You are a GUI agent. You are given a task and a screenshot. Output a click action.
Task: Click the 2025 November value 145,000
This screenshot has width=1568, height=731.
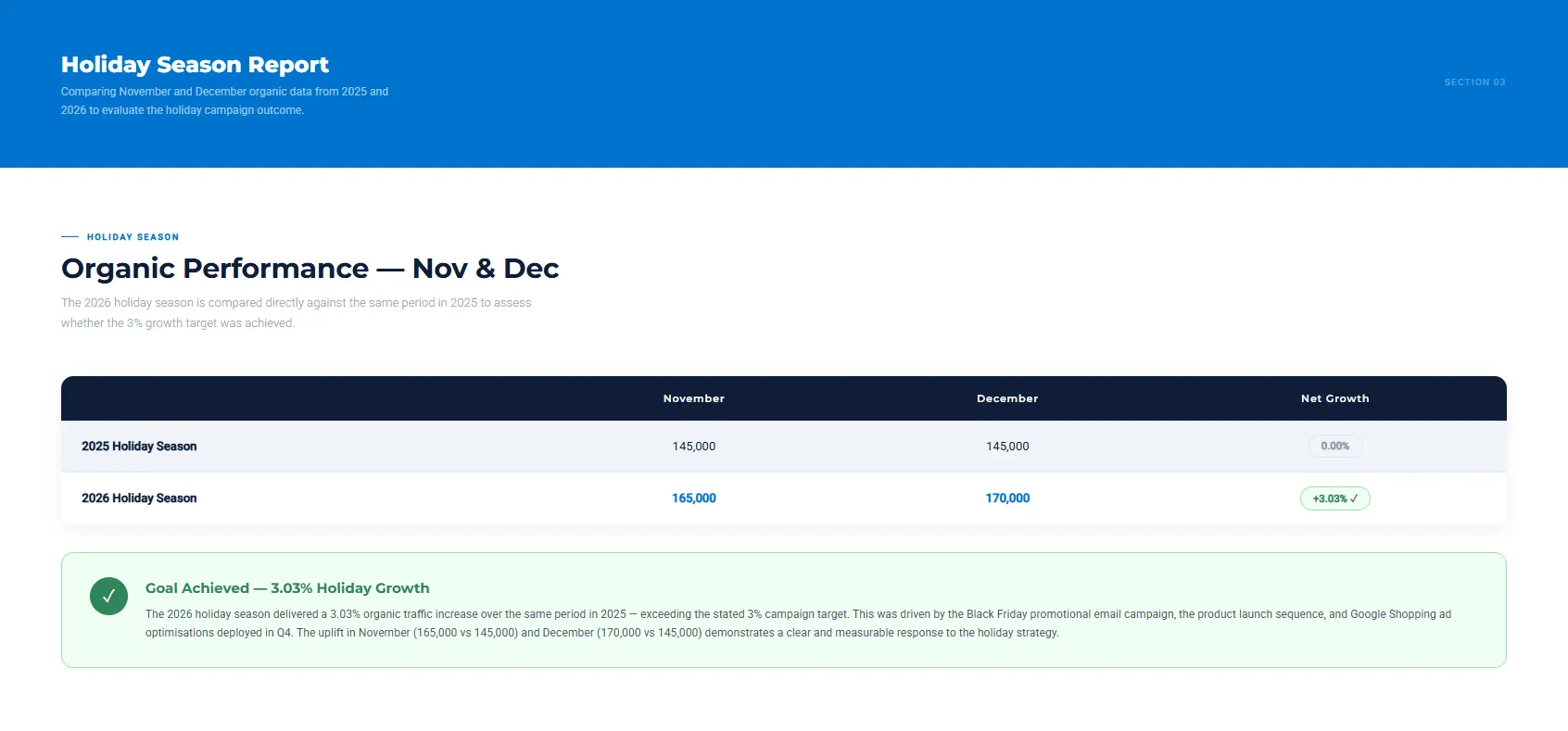click(693, 447)
